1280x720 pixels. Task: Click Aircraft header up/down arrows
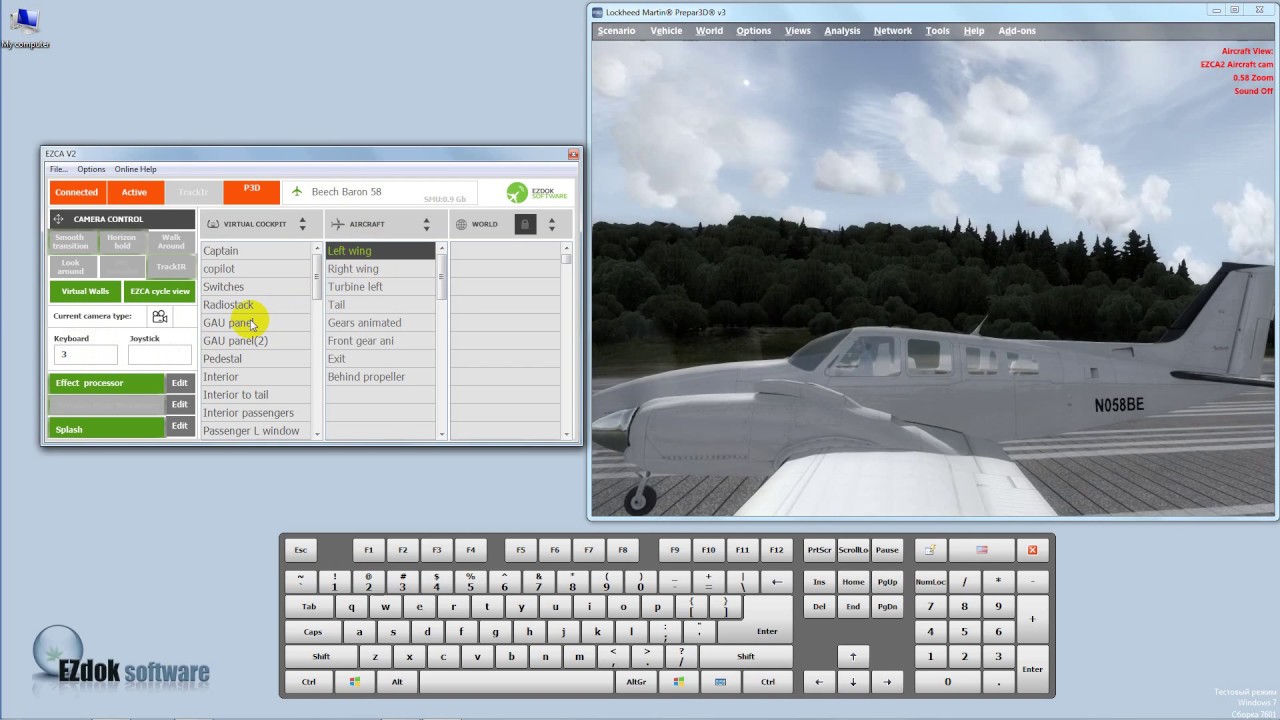pos(427,224)
